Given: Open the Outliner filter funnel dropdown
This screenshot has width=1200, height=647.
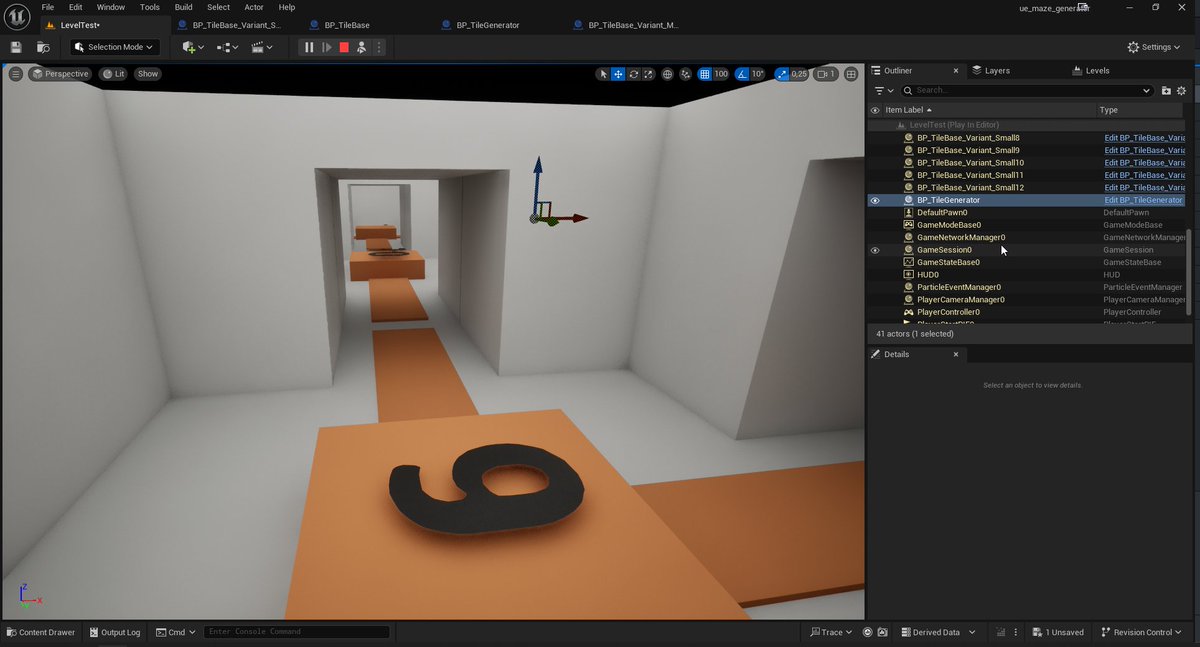Looking at the screenshot, I should (884, 90).
